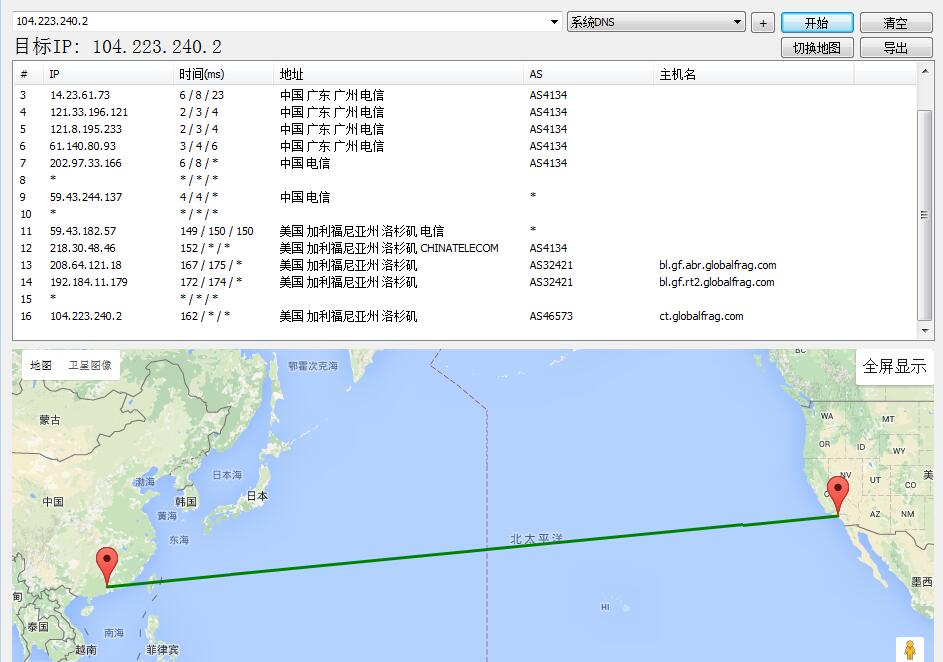The width and height of the screenshot is (943, 662).
Task: Click the 目标IP: 104.223.240.2 label
Action: tap(118, 46)
